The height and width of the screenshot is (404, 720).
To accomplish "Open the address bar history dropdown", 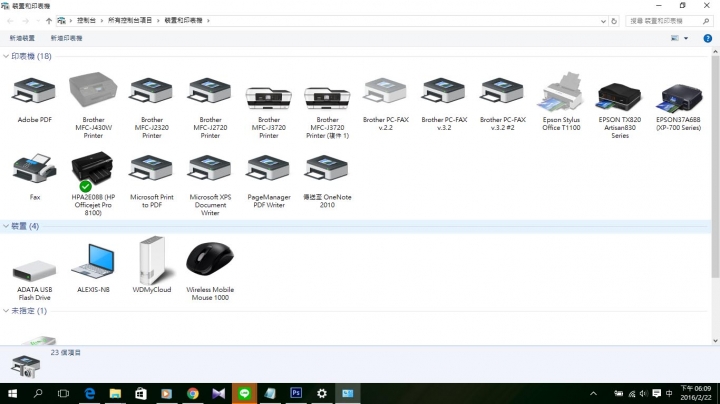I will click(x=603, y=21).
